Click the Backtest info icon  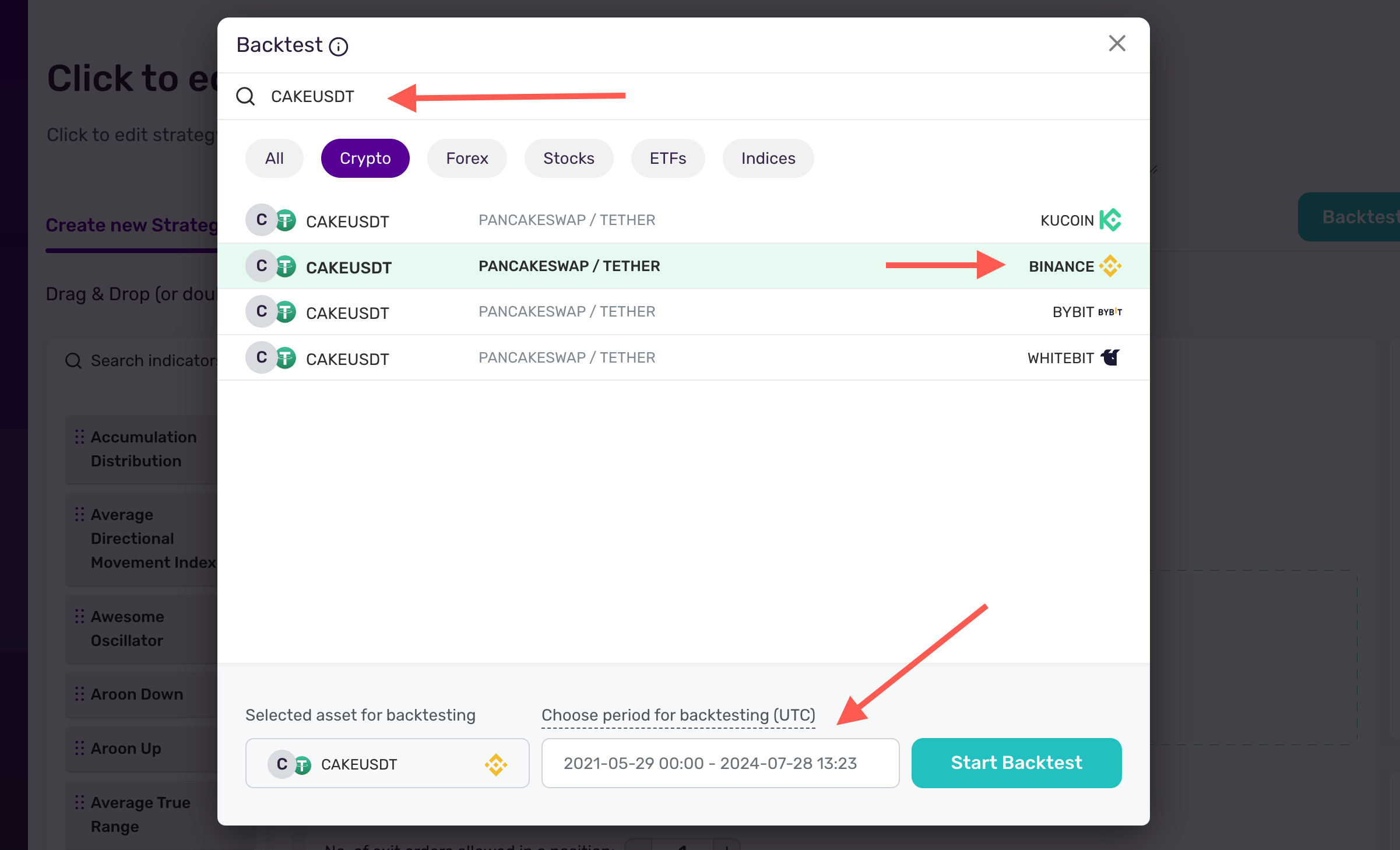pyautogui.click(x=339, y=46)
